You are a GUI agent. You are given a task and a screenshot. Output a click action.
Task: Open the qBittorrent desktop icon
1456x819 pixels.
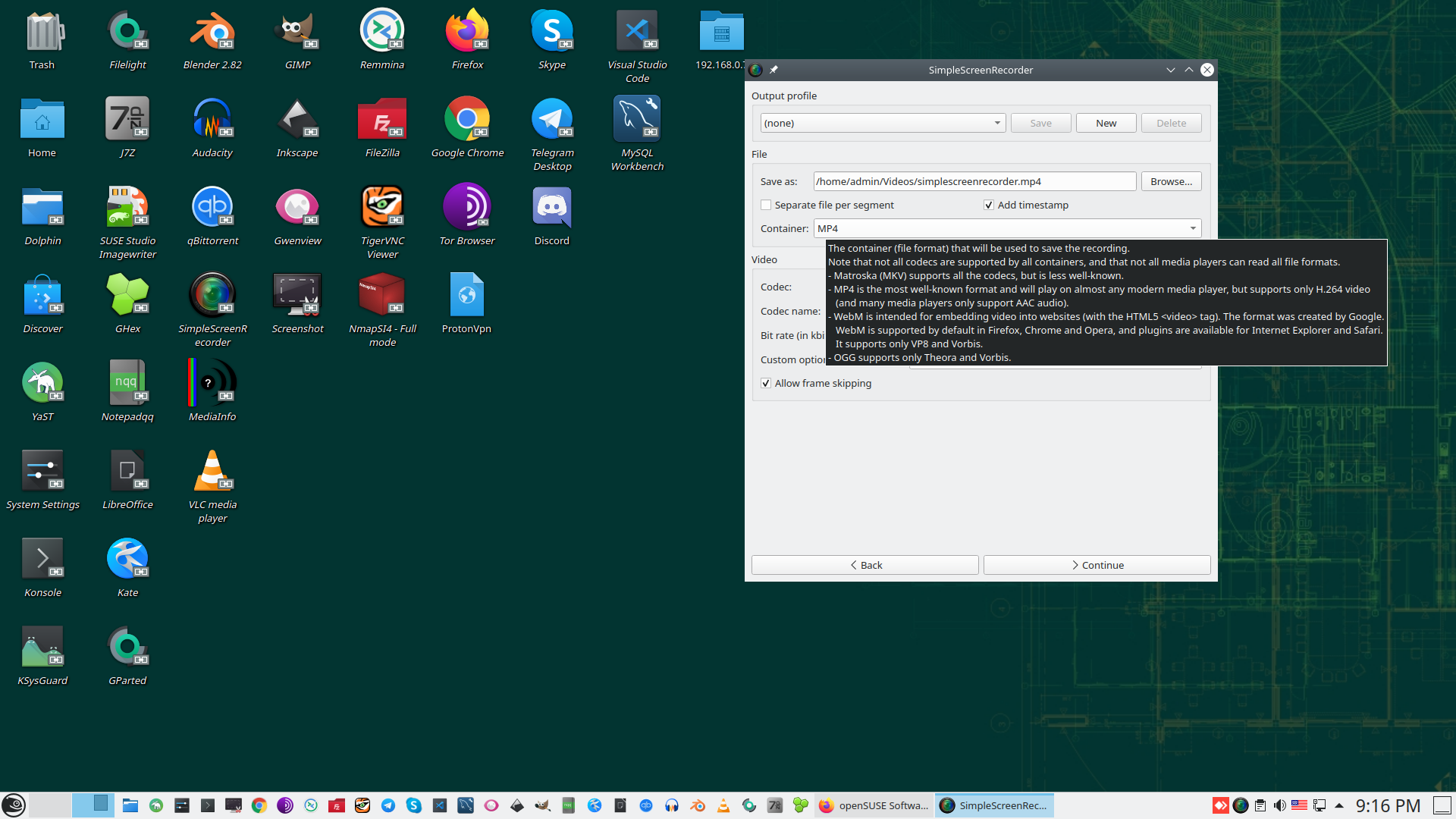tap(212, 208)
